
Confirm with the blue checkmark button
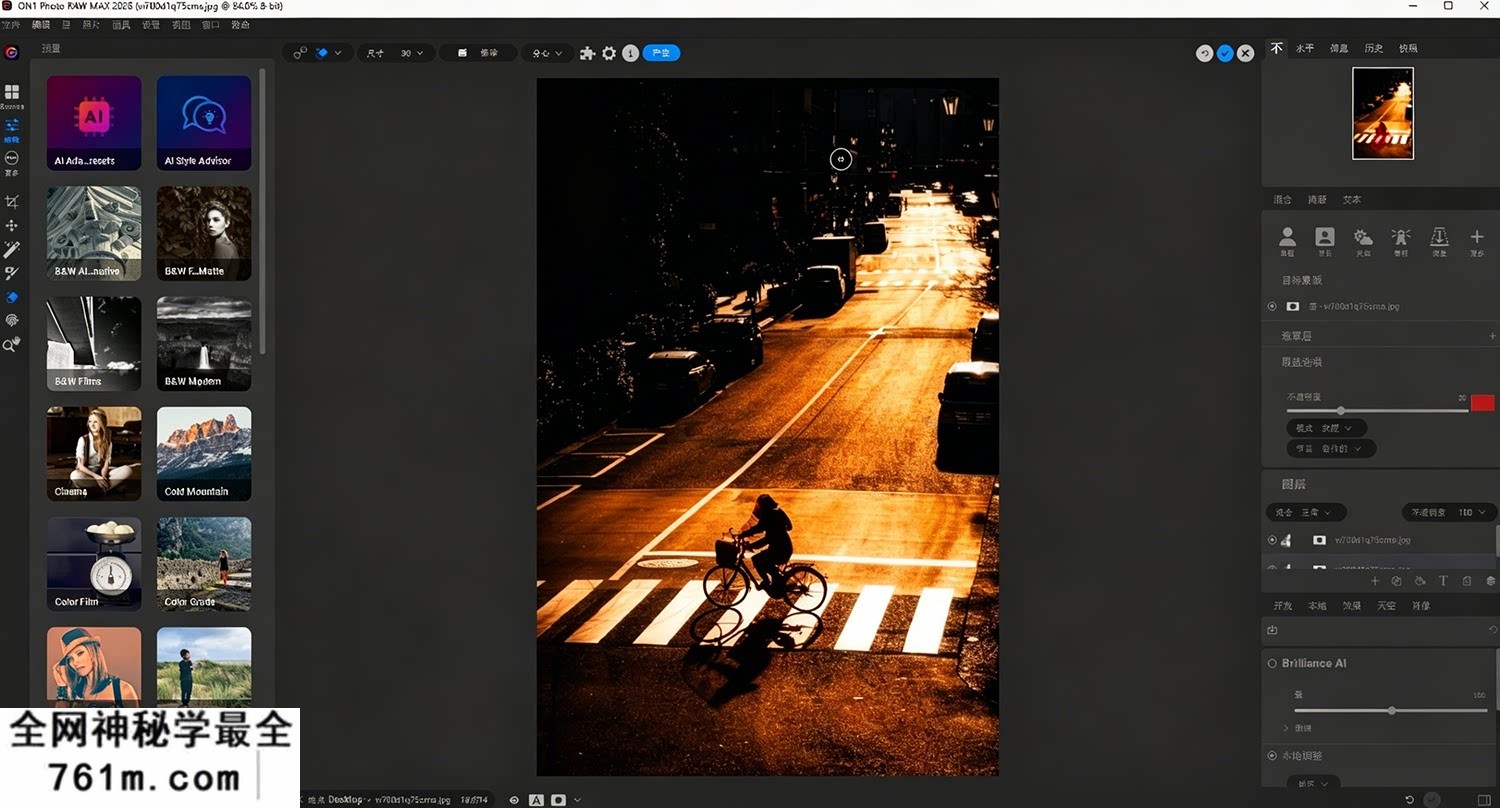[x=1225, y=53]
